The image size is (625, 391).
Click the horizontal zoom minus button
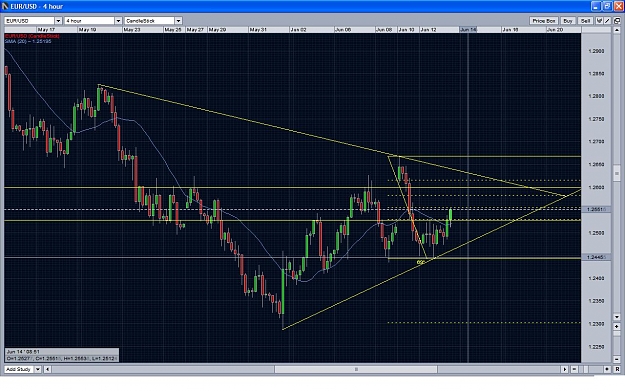click(574, 369)
